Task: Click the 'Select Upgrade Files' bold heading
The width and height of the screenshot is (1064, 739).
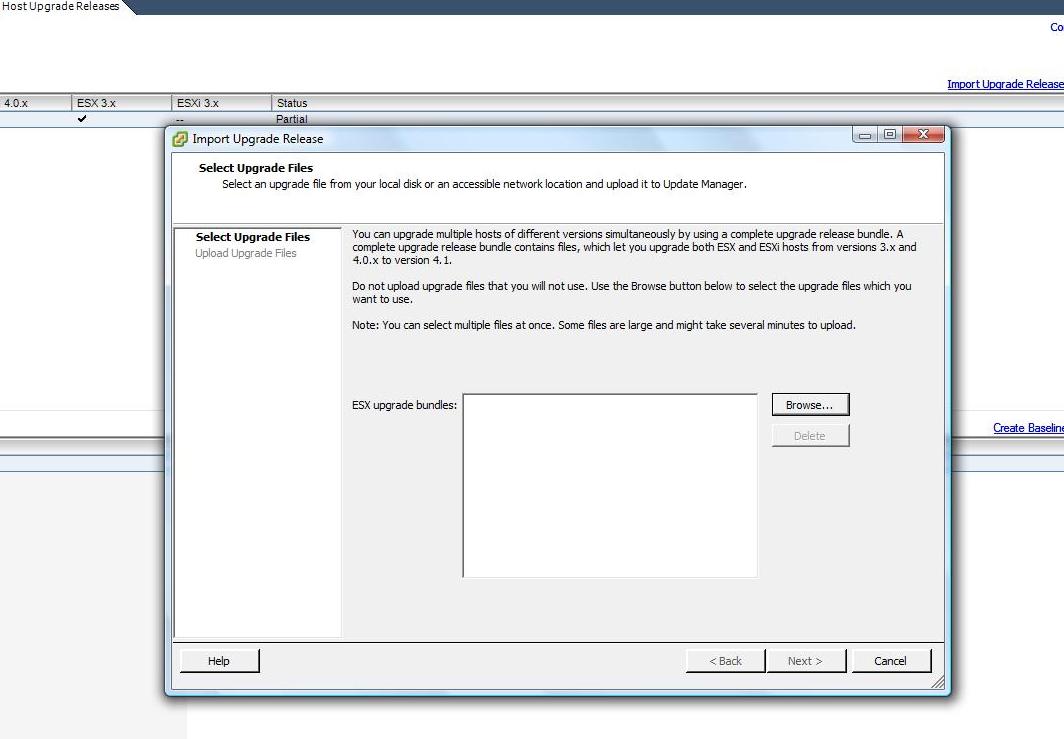Action: click(x=256, y=168)
